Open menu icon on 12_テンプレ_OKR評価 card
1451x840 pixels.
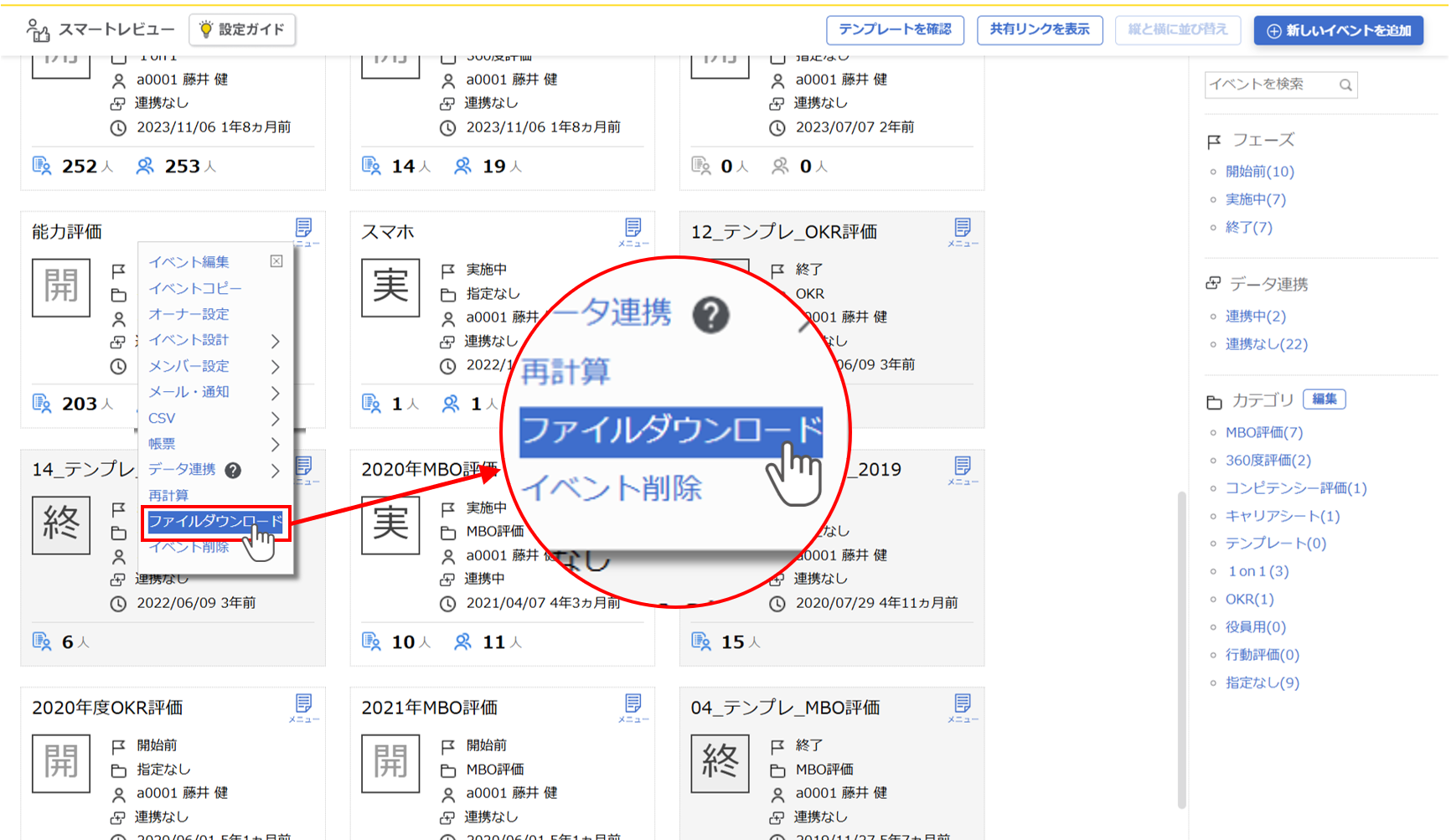[962, 231]
